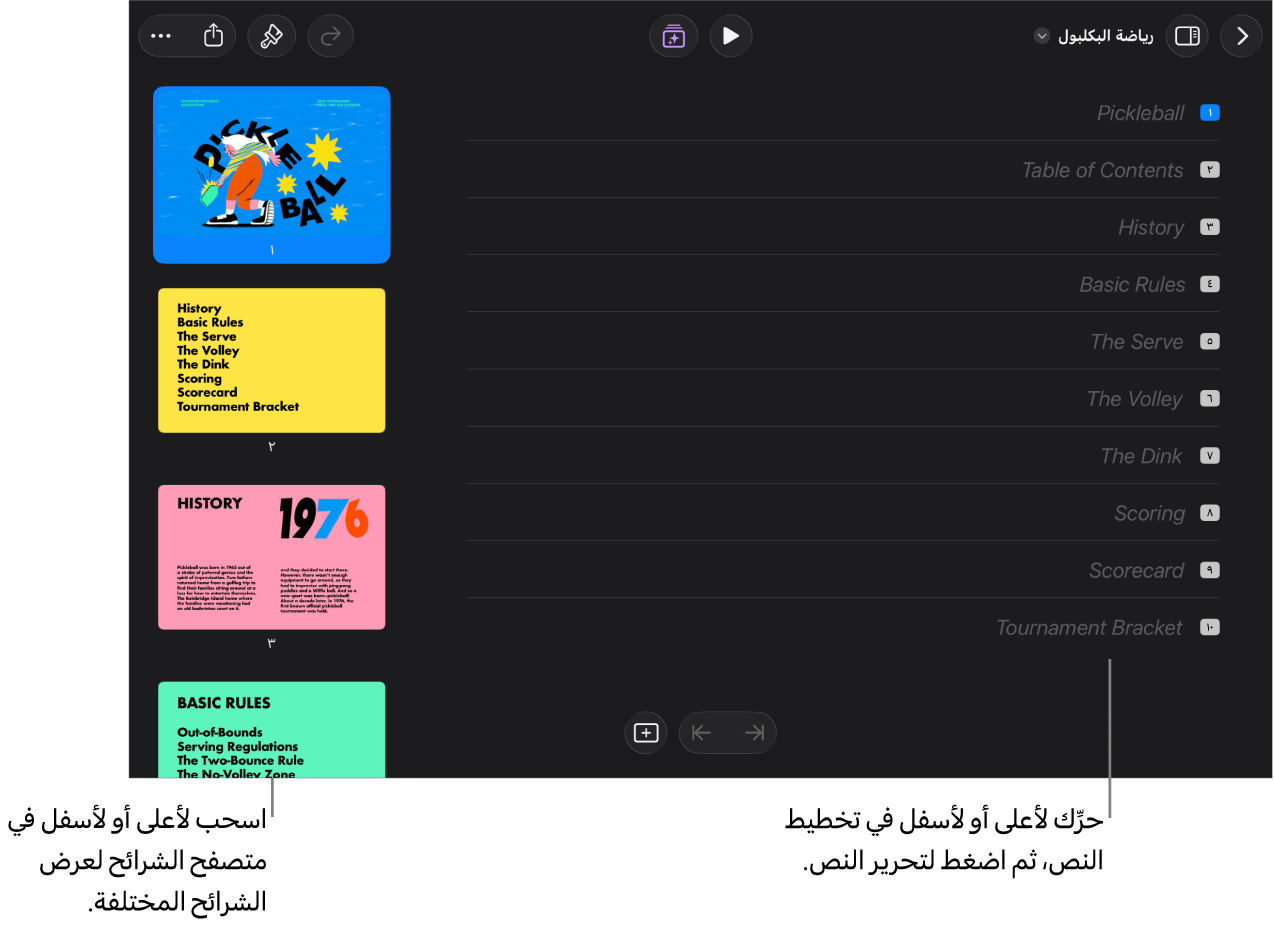This screenshot has width=1274, height=928.
Task: Tap the Share icon in the toolbar
Action: pos(213,36)
